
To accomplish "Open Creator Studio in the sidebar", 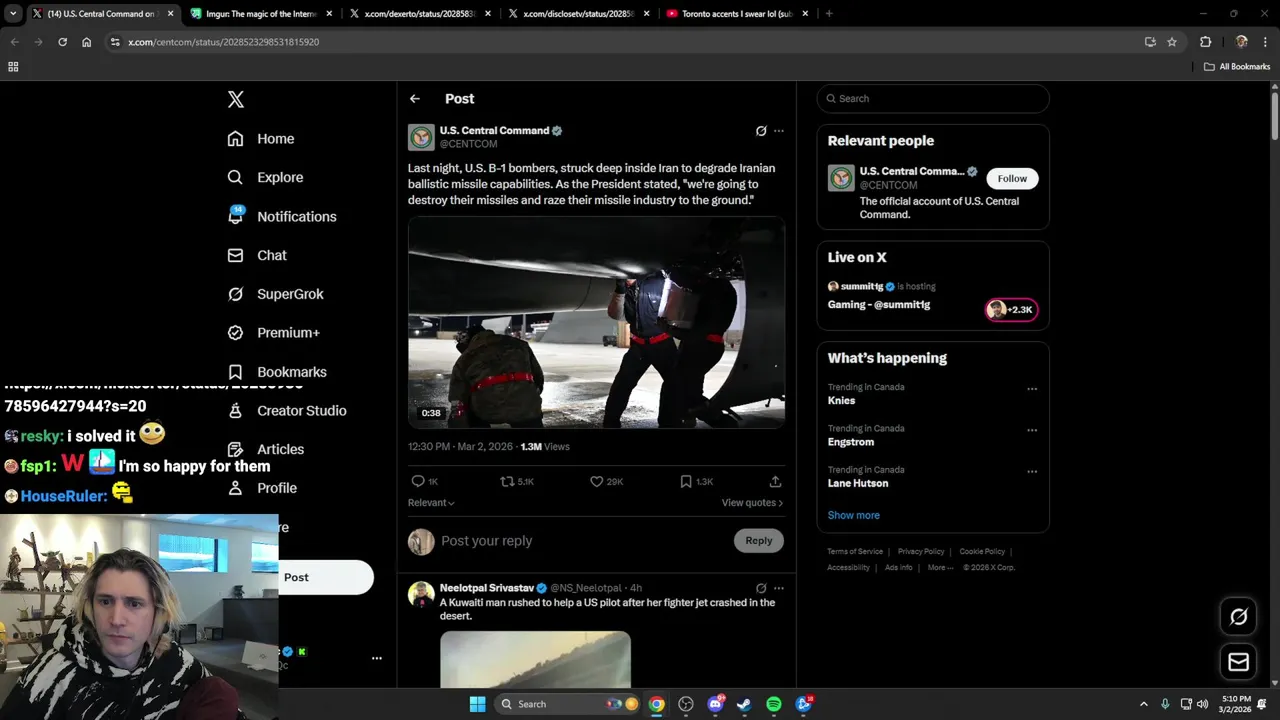I will (287, 410).
